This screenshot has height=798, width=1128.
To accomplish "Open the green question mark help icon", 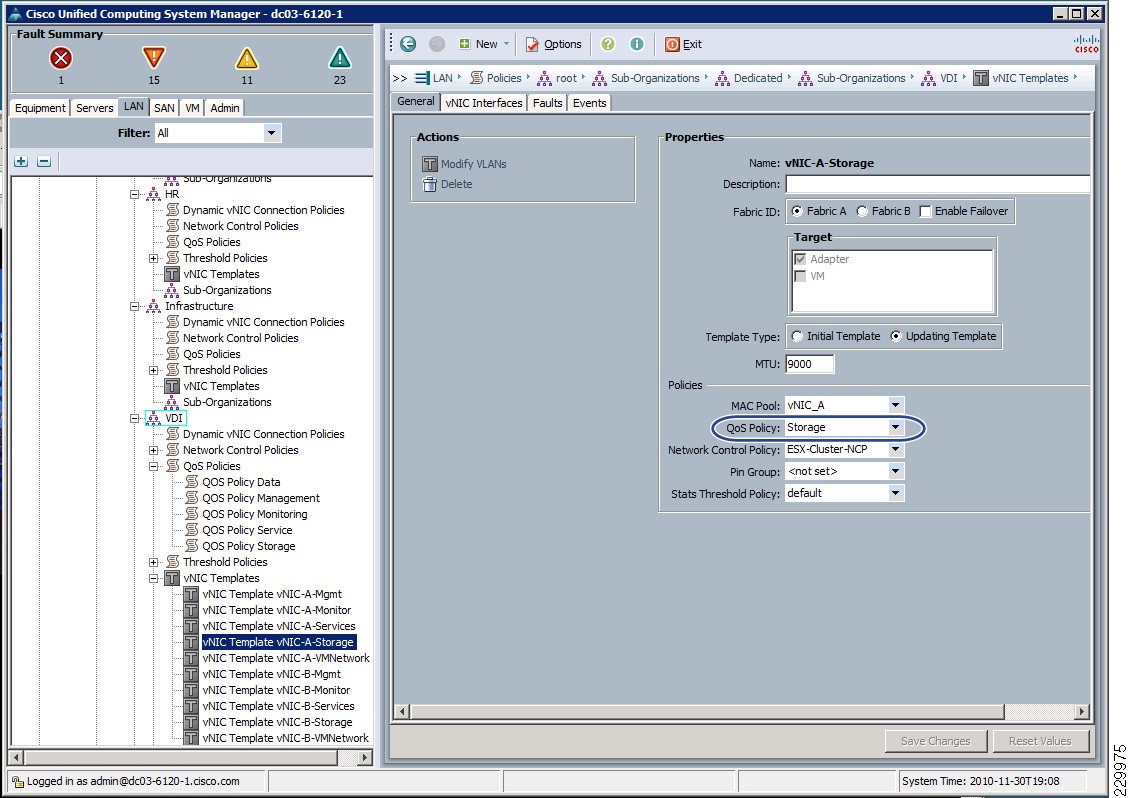I will point(608,44).
